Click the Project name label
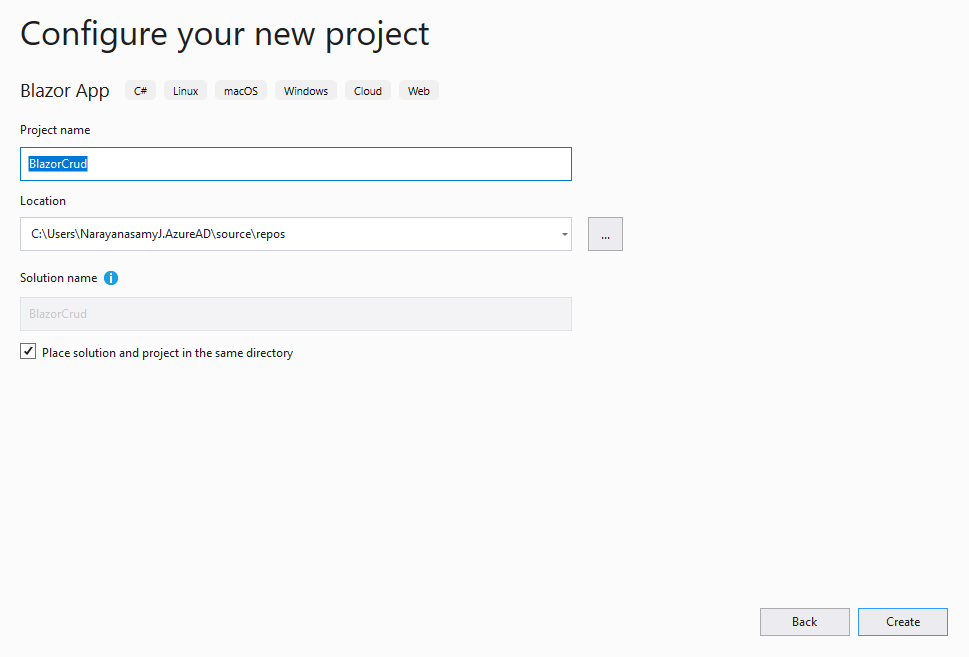Screen dimensions: 969x657 pyautogui.click(x=55, y=130)
